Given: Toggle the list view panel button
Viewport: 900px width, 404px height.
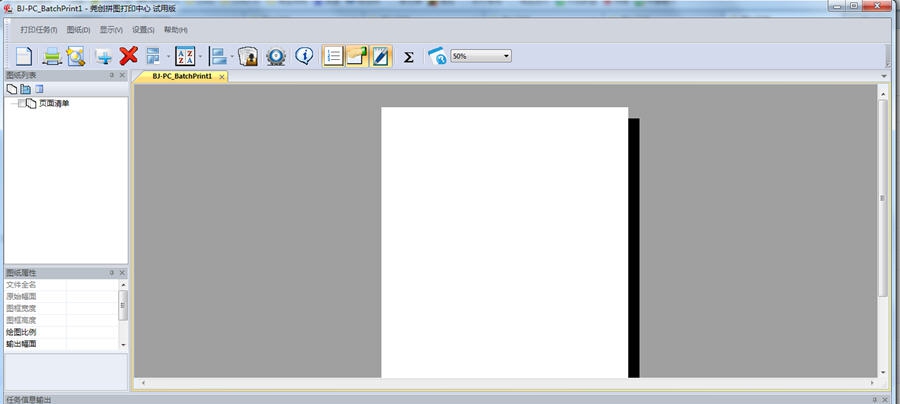Looking at the screenshot, I should 333,56.
